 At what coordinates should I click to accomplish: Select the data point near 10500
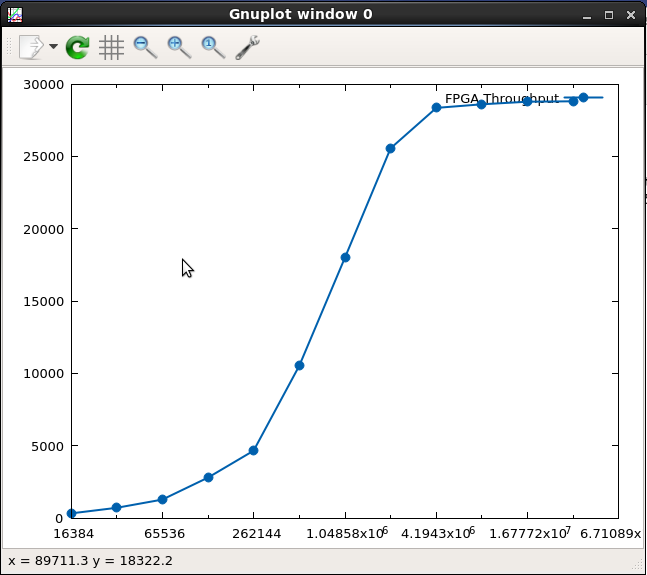point(299,366)
